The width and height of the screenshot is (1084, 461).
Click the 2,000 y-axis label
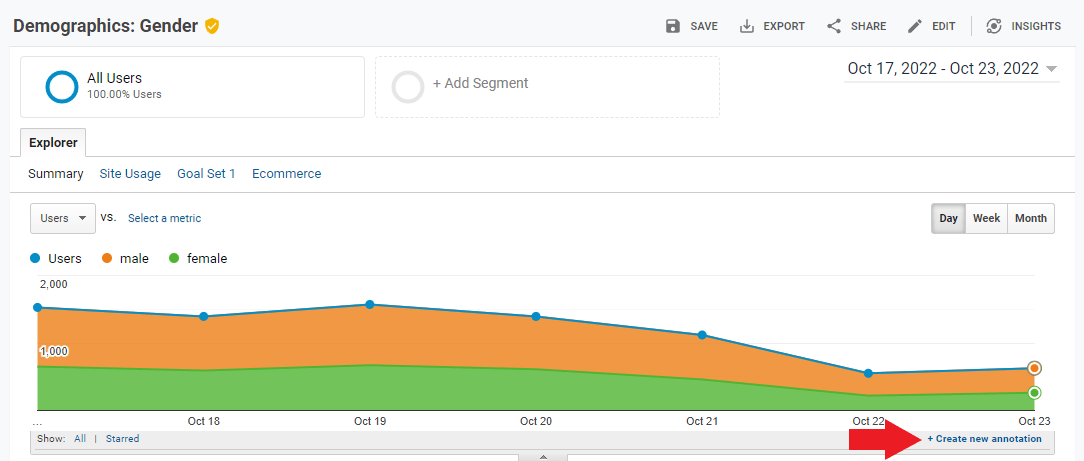(x=53, y=284)
